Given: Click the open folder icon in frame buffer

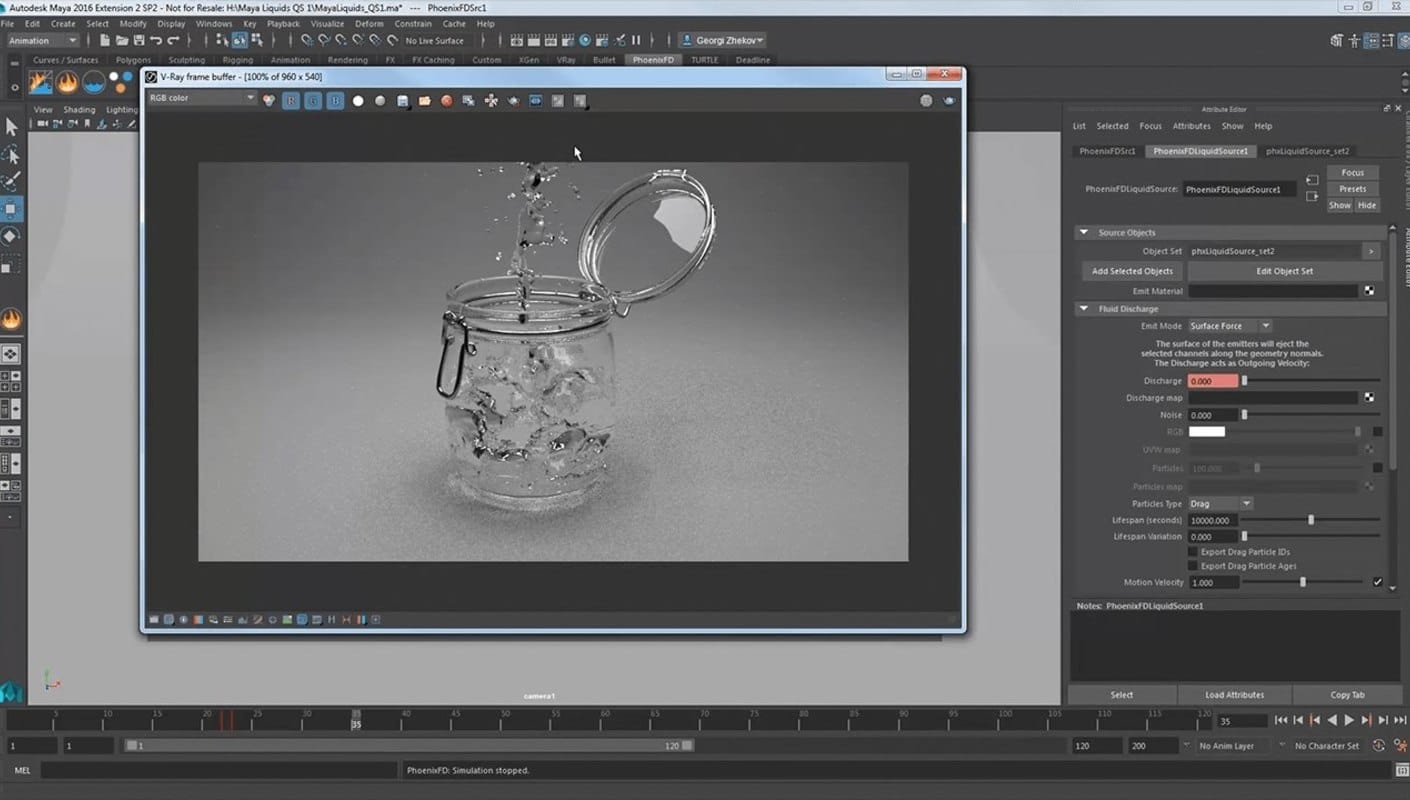Looking at the screenshot, I should coord(425,101).
